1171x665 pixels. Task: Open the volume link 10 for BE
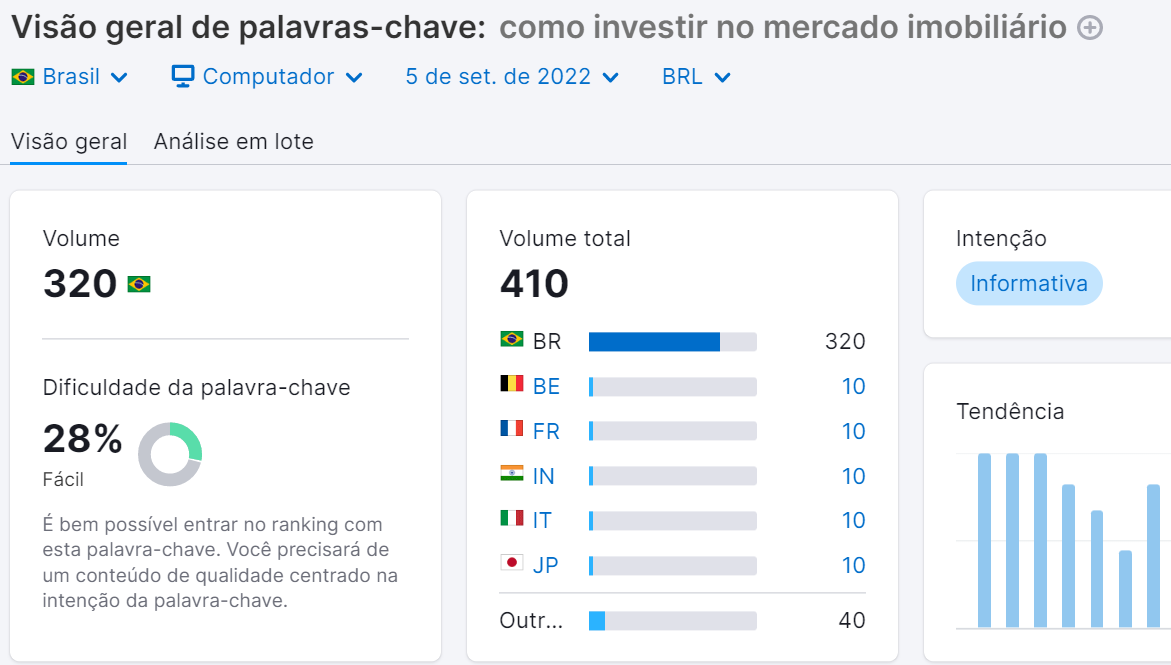coord(854,386)
